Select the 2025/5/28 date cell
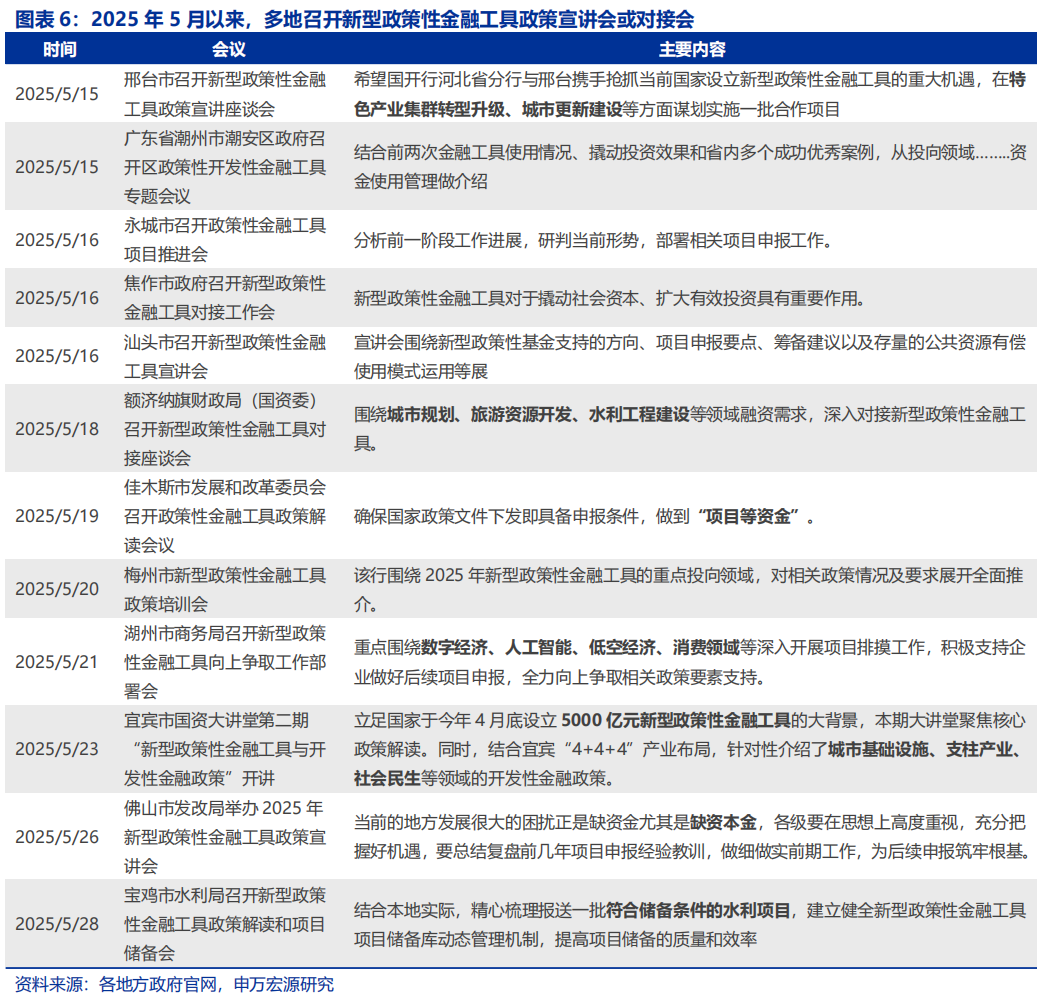This screenshot has height=996, width=1037. tap(57, 923)
